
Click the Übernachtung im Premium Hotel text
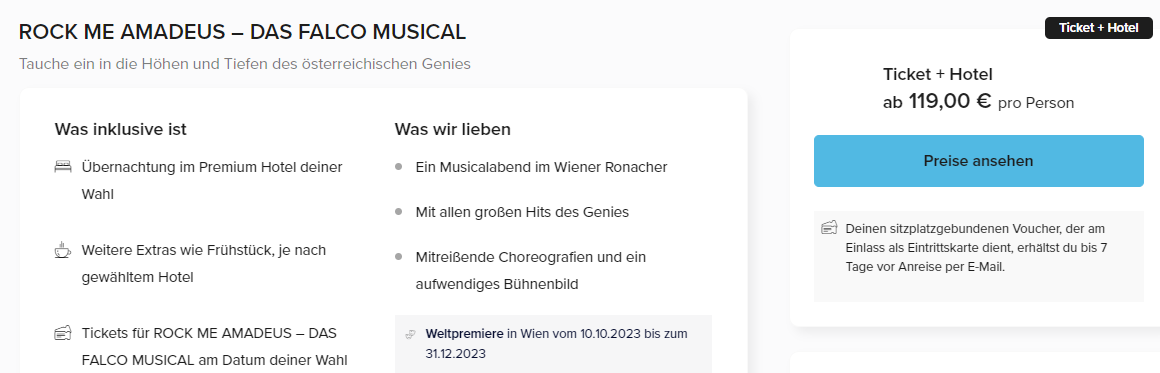[x=212, y=180]
